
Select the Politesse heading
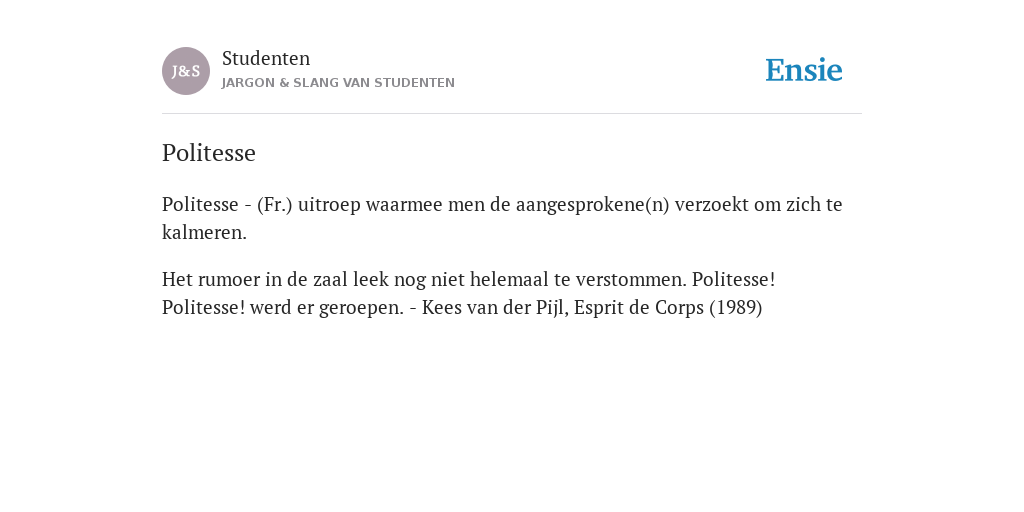click(209, 153)
